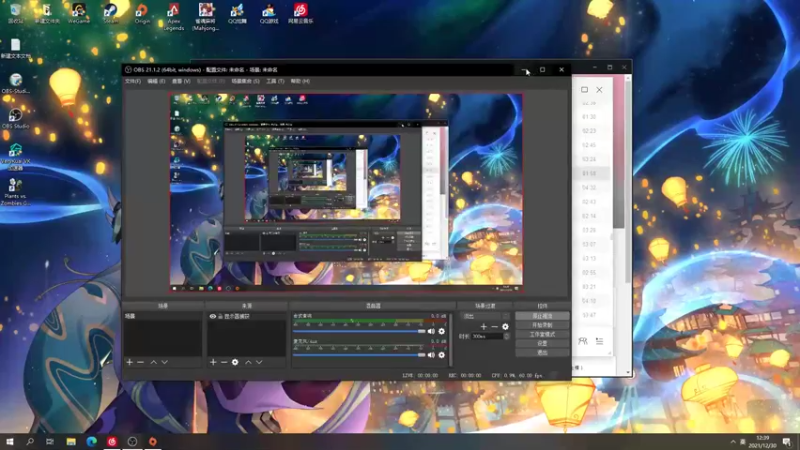This screenshot has height=450, width=800.
Task: Select the 04:32 track row in music window
Action: [x=592, y=188]
